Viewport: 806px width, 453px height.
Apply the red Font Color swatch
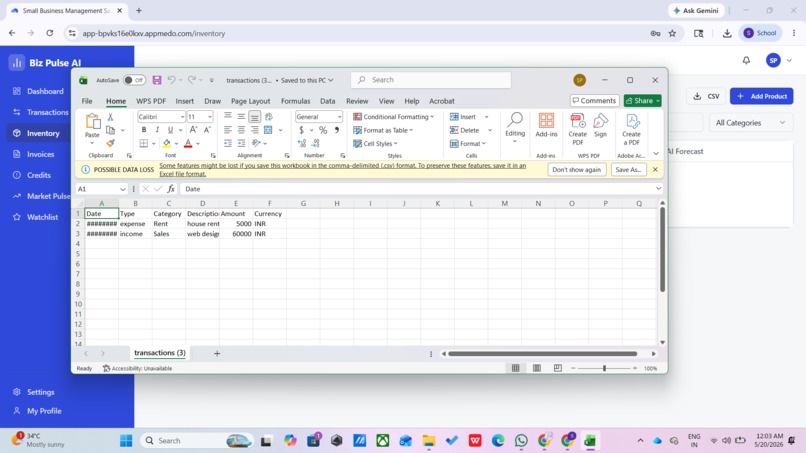pos(188,143)
